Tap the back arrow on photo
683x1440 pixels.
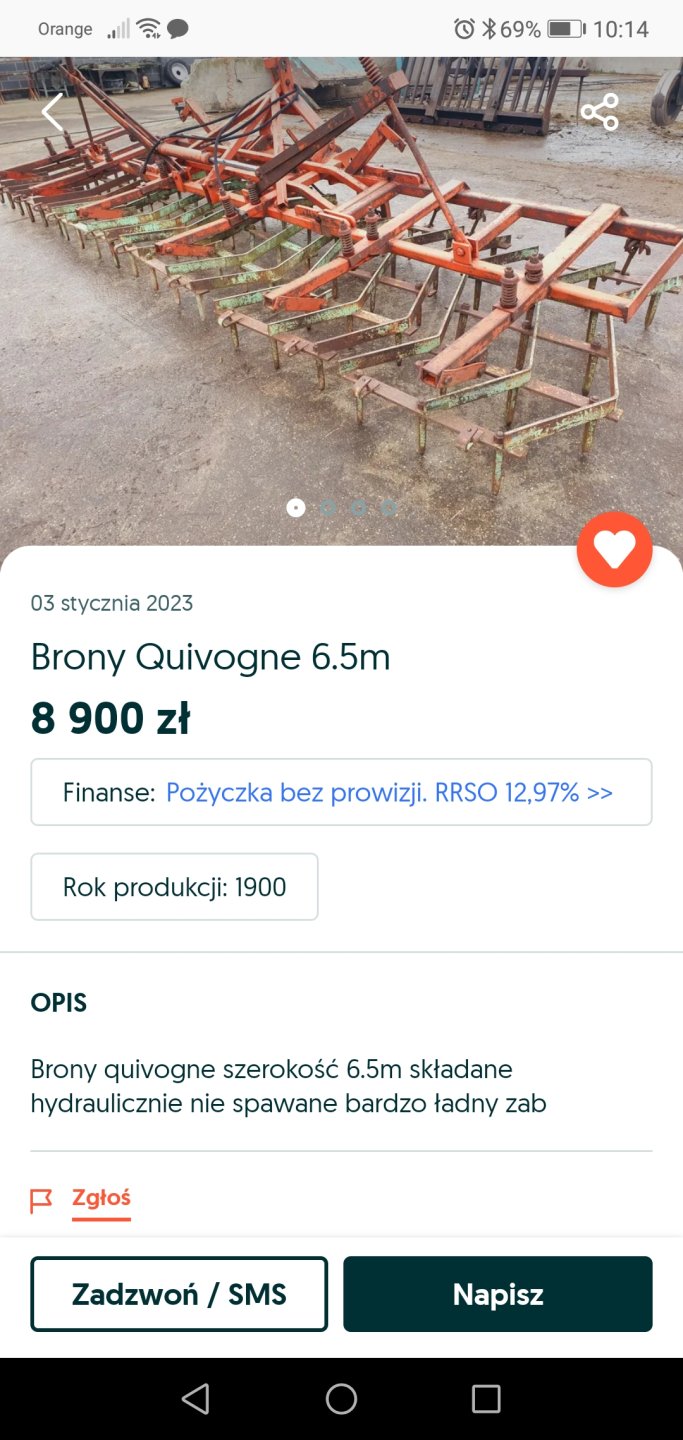[52, 112]
